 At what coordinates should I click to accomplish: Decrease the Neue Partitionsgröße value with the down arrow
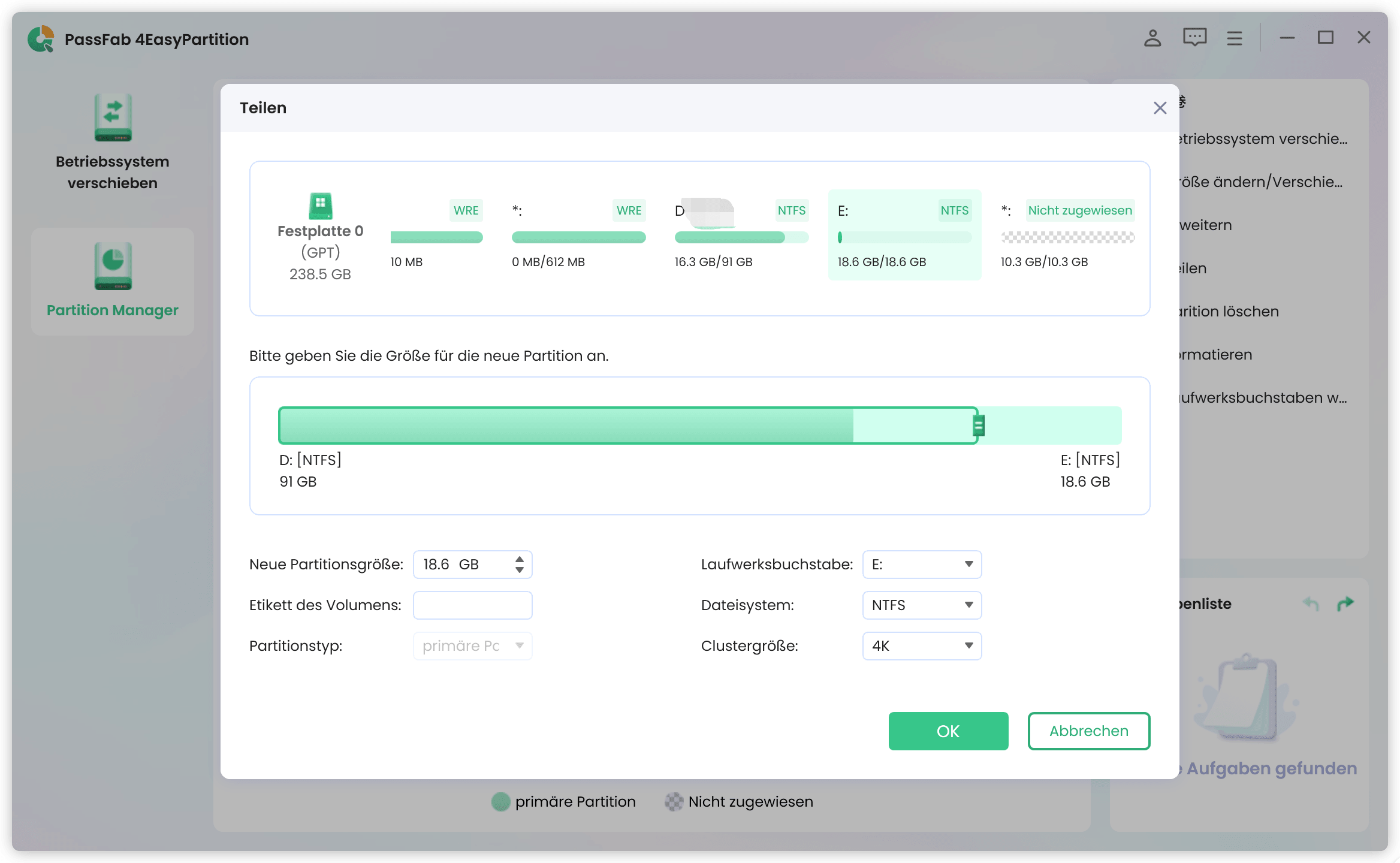click(520, 570)
